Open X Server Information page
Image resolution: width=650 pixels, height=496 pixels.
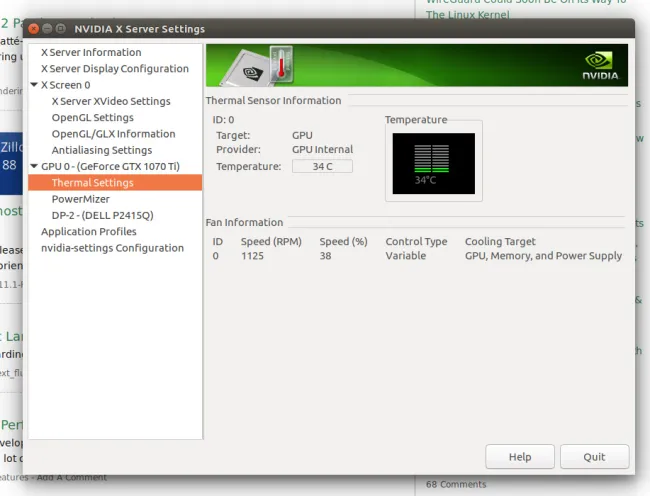[x=91, y=52]
